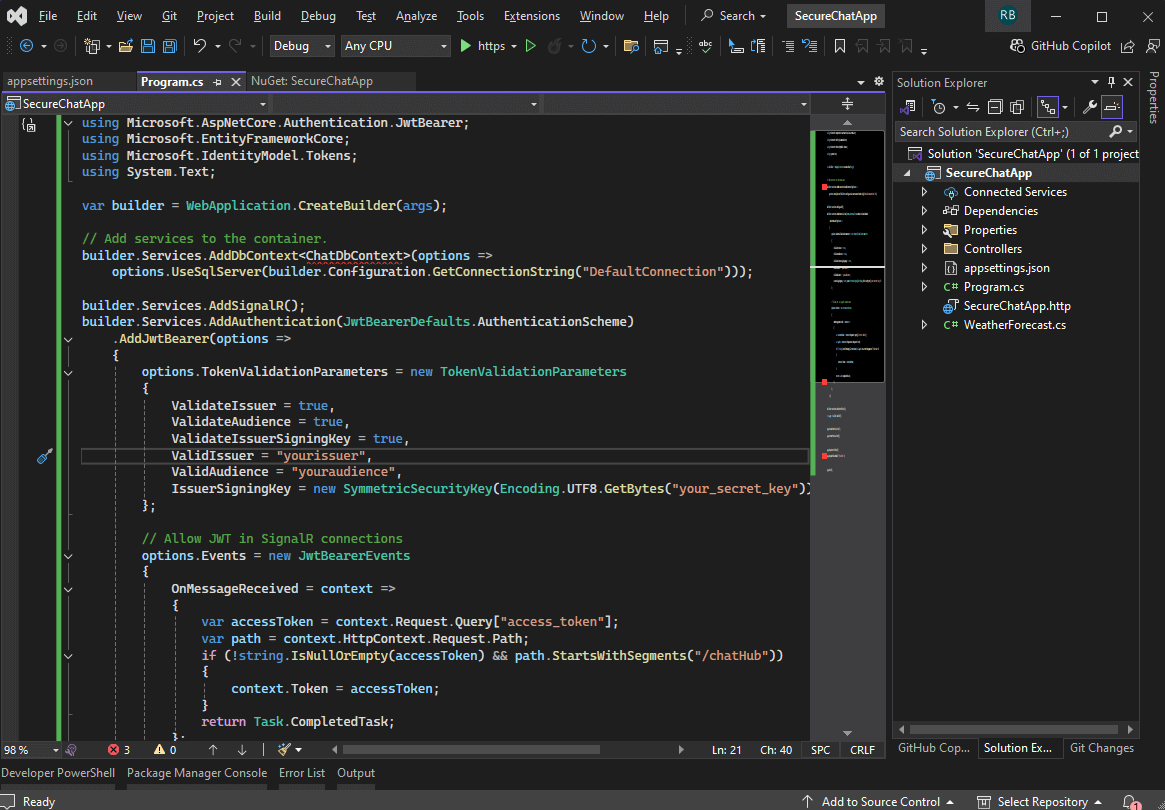Click the red error count icon
Image resolution: width=1165 pixels, height=810 pixels.
113,749
